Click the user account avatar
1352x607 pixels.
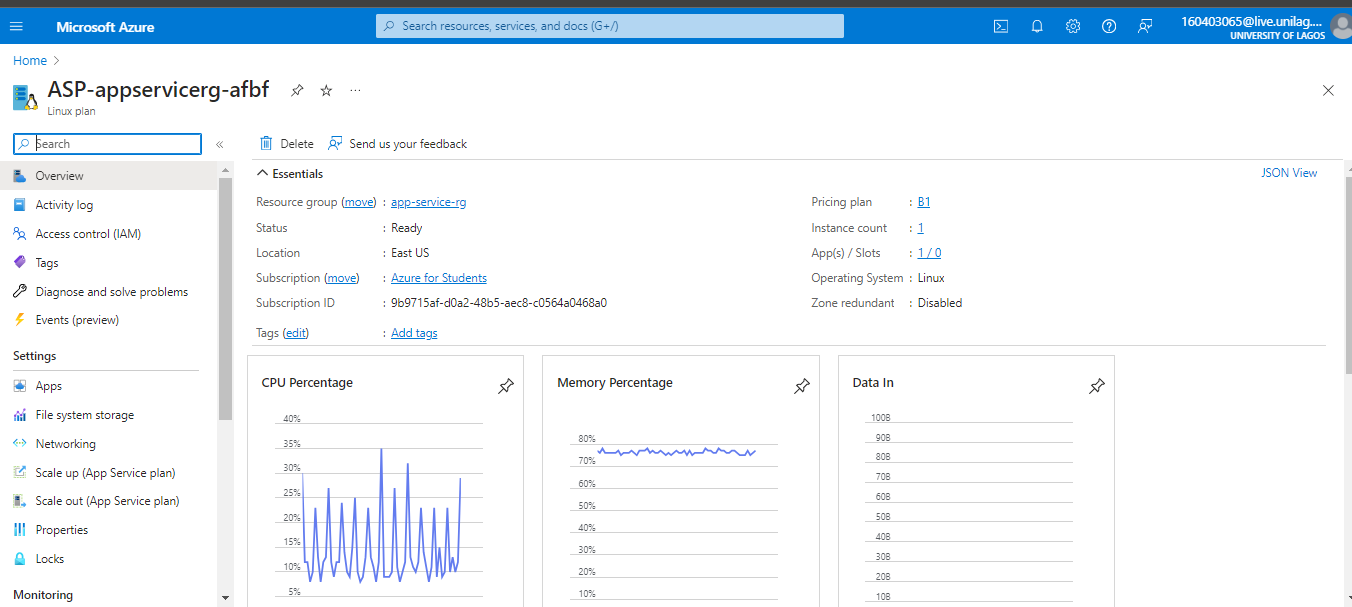pos(1342,26)
